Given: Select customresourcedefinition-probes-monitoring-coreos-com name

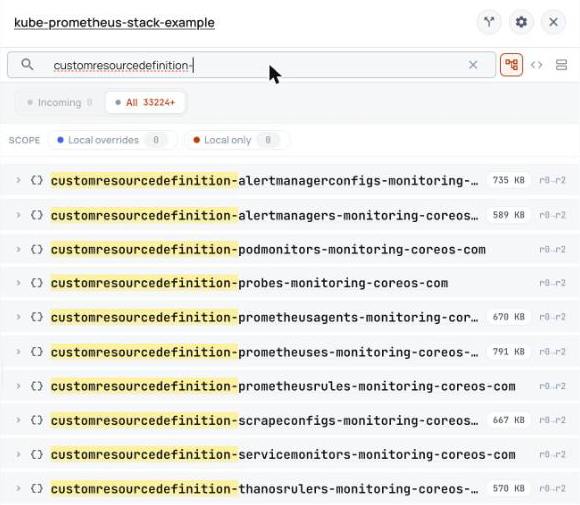Looking at the screenshot, I should (249, 283).
